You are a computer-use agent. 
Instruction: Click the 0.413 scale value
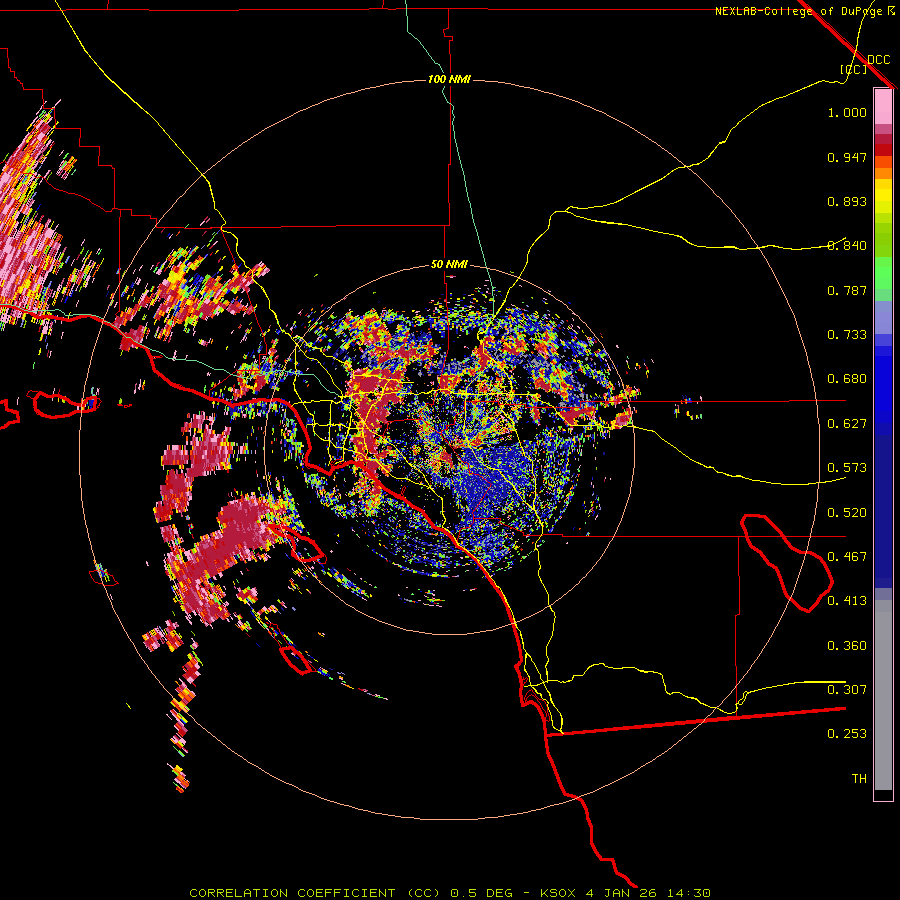click(847, 601)
